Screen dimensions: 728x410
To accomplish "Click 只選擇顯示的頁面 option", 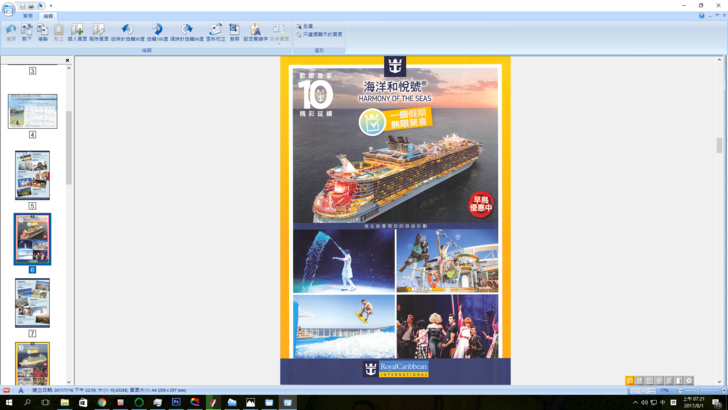I will (320, 34).
